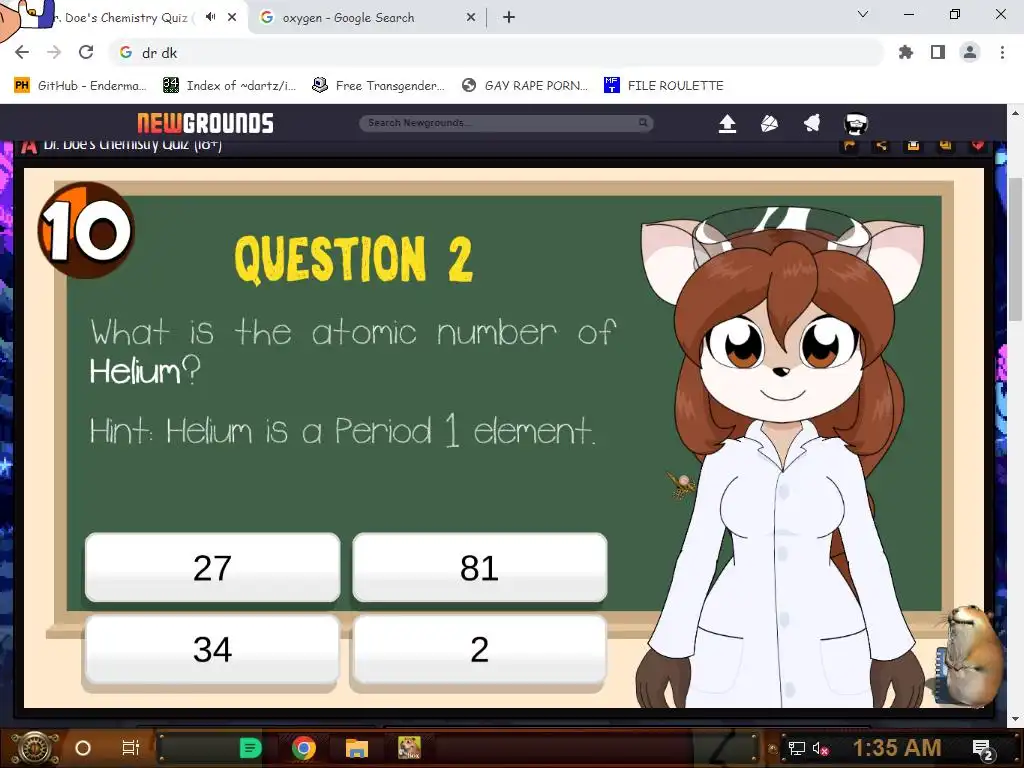Pick the answer 81
This screenshot has width=1024, height=768.
[479, 568]
